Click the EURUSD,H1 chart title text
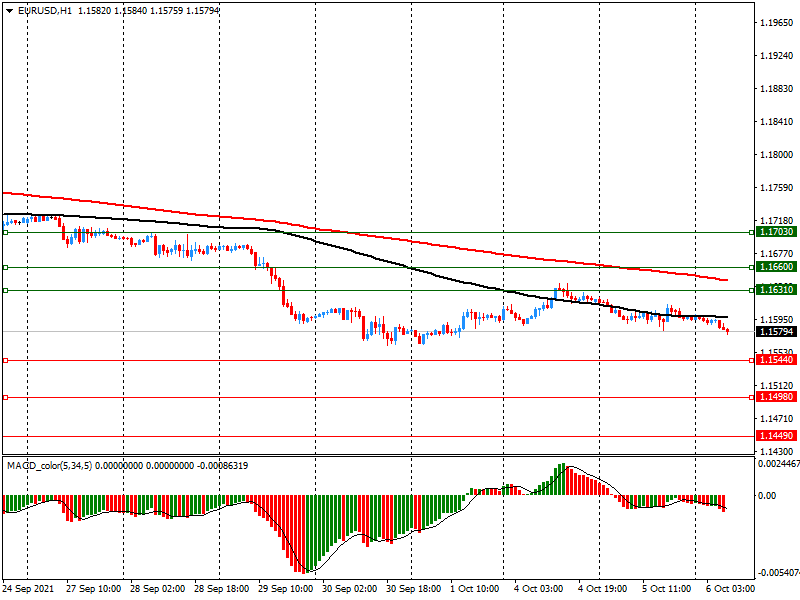 pos(45,11)
